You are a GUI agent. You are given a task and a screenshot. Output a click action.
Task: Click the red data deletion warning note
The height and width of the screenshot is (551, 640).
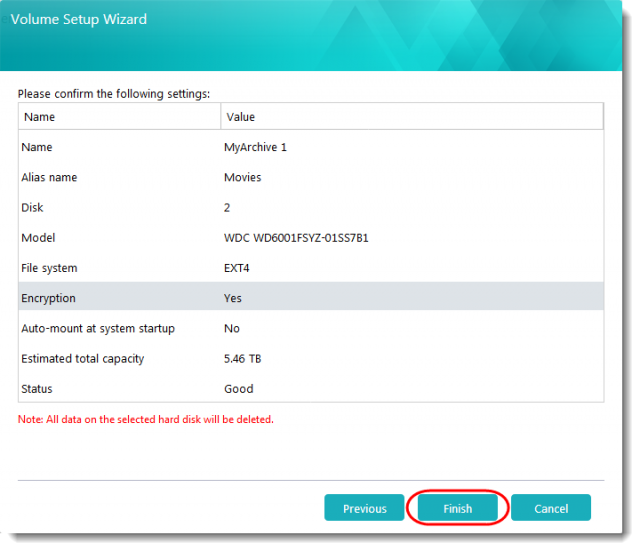point(146,419)
